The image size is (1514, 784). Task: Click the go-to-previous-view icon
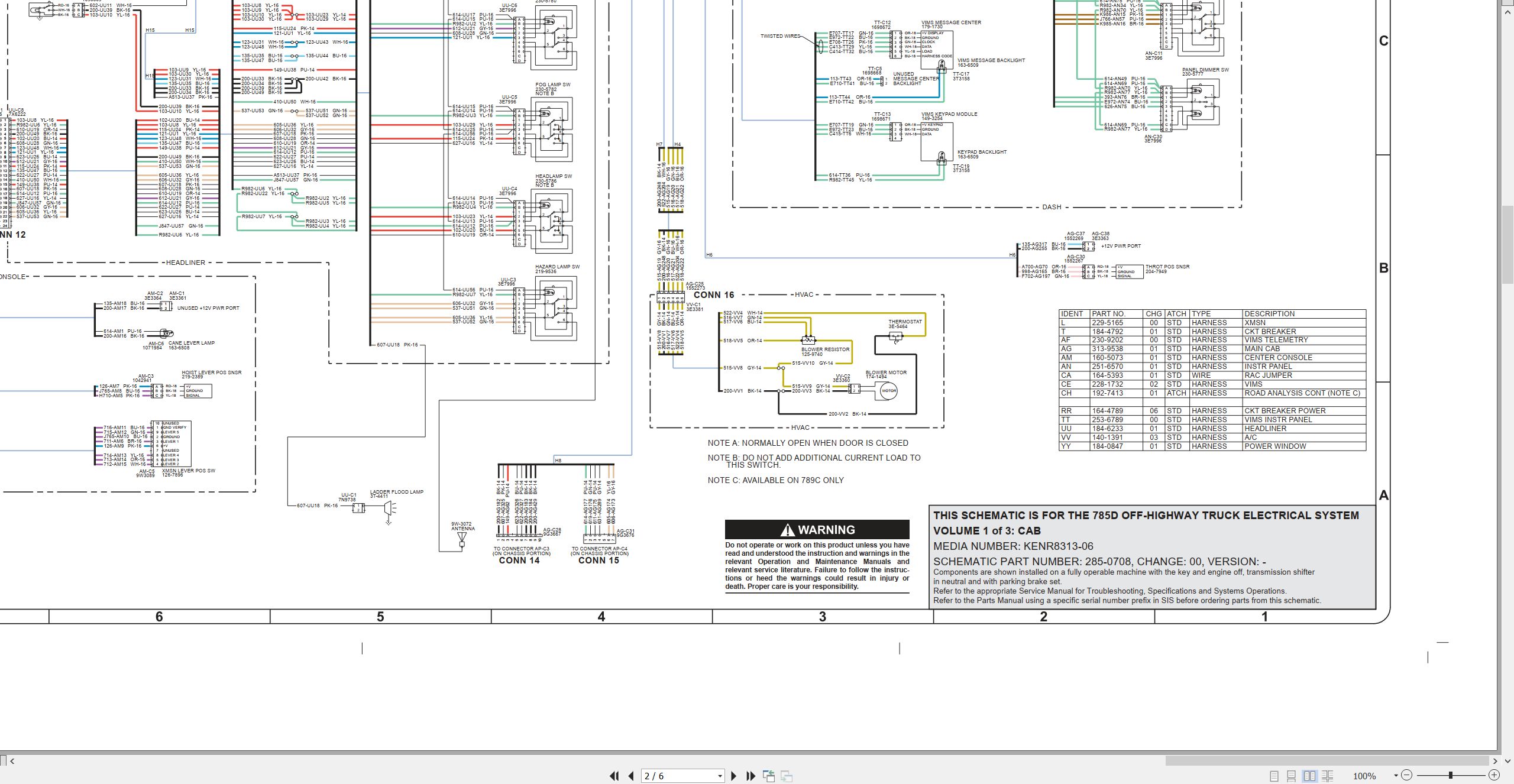(769, 776)
